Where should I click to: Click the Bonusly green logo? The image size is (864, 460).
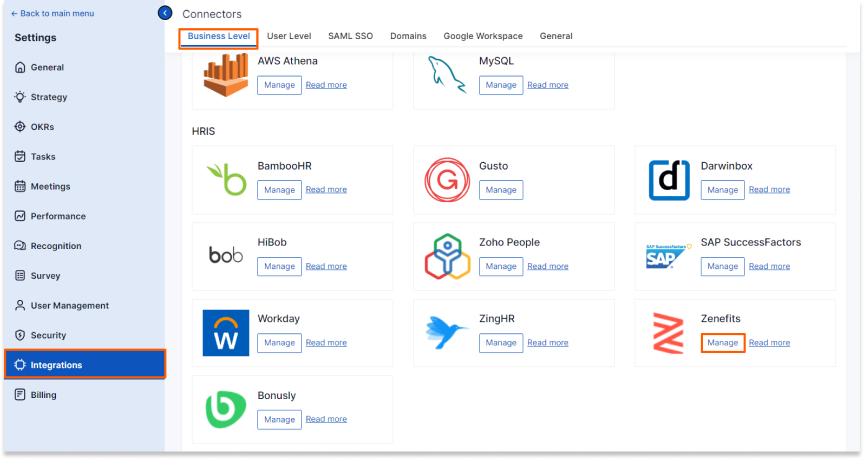[226, 409]
